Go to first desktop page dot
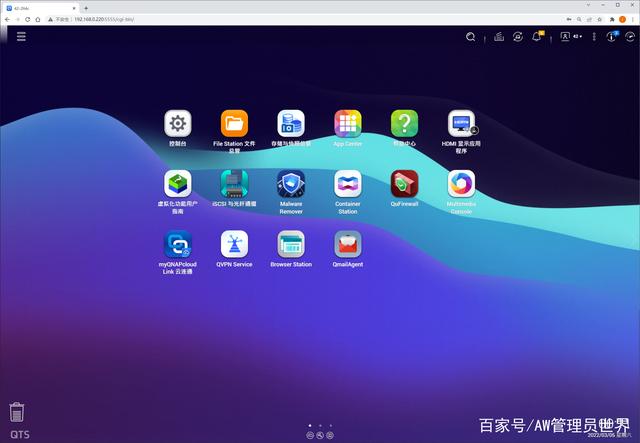Screen dimensions: 640x443 point(310,425)
